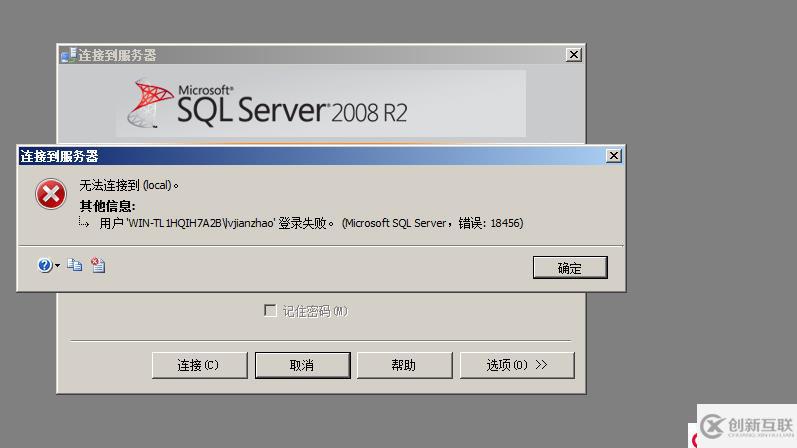Open the help icon dropdown arrow
Viewport: 797px width, 448px height.
pyautogui.click(x=57, y=265)
